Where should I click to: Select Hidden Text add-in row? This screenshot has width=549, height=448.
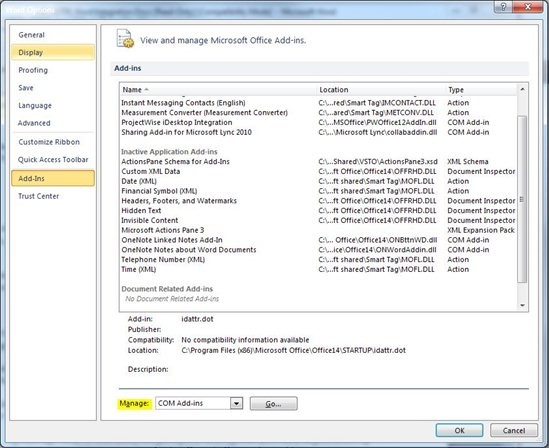[x=318, y=211]
